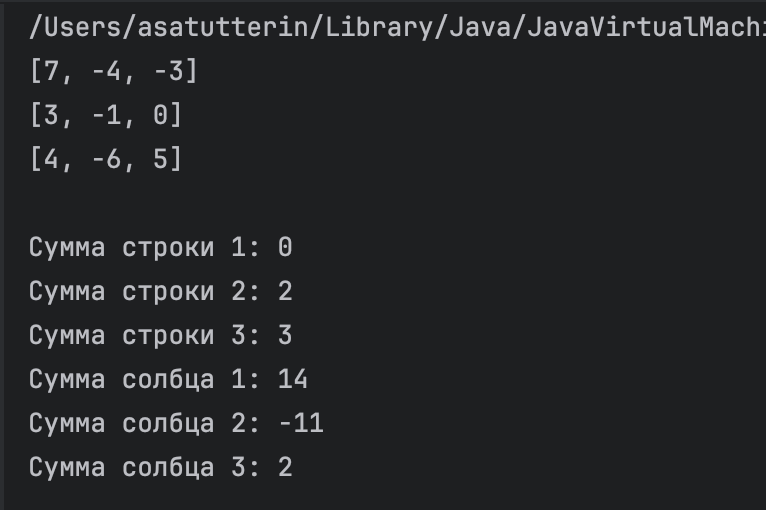Click the line Сумма строки 3: 3

pyautogui.click(x=161, y=335)
